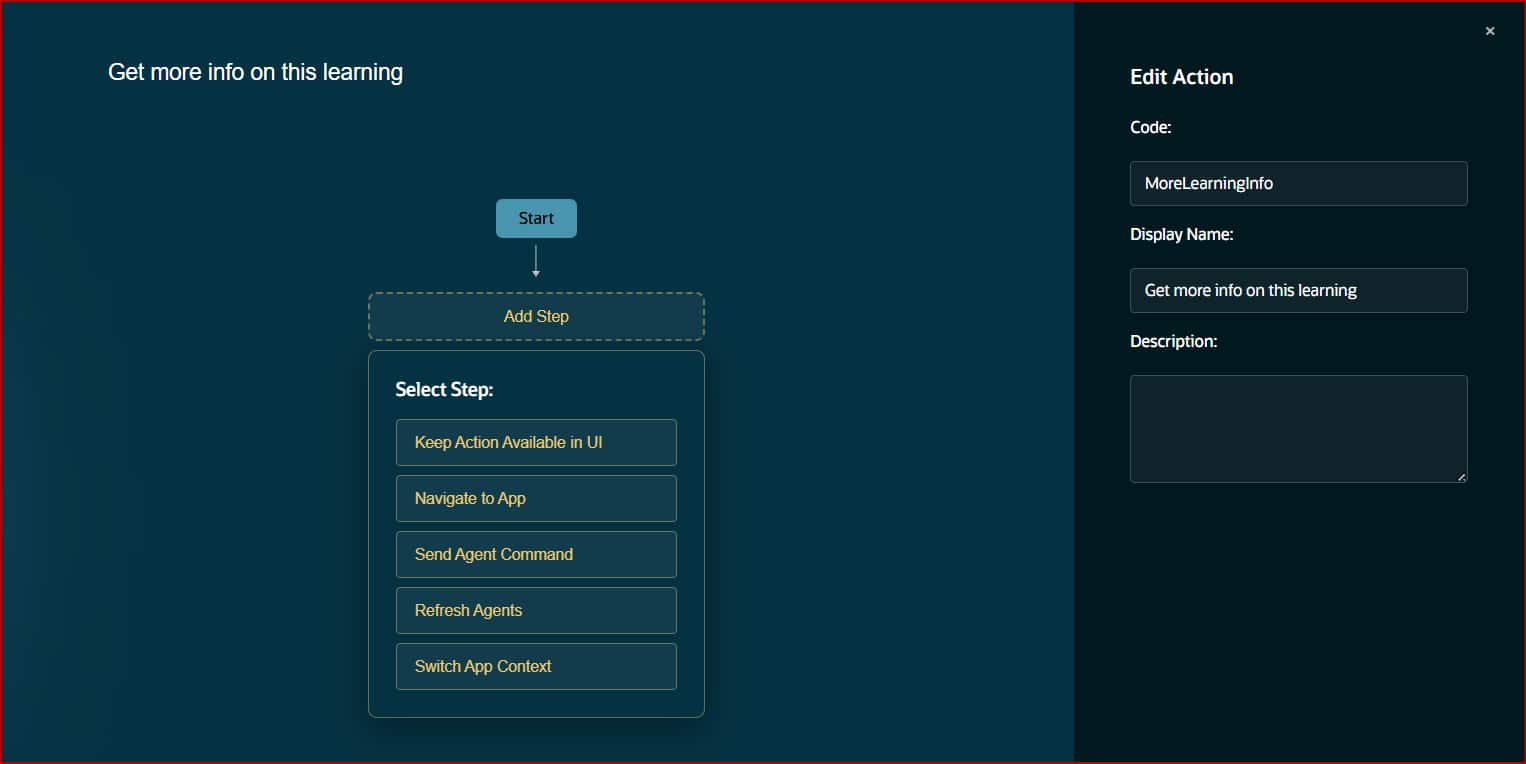Click the Description: label
Viewport: 1526px width, 764px height.
[x=1173, y=341]
